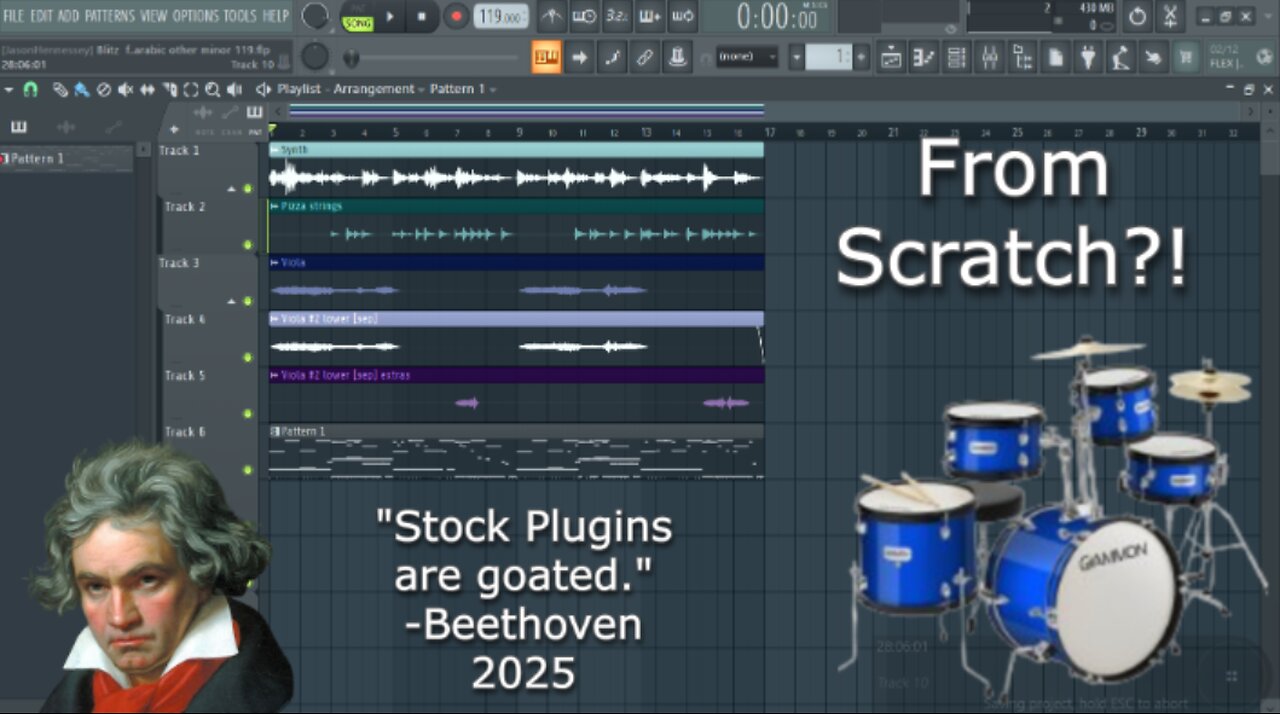The image size is (1280, 714).
Task: Toggle wait for input to start playing icon
Action: pyautogui.click(x=585, y=16)
